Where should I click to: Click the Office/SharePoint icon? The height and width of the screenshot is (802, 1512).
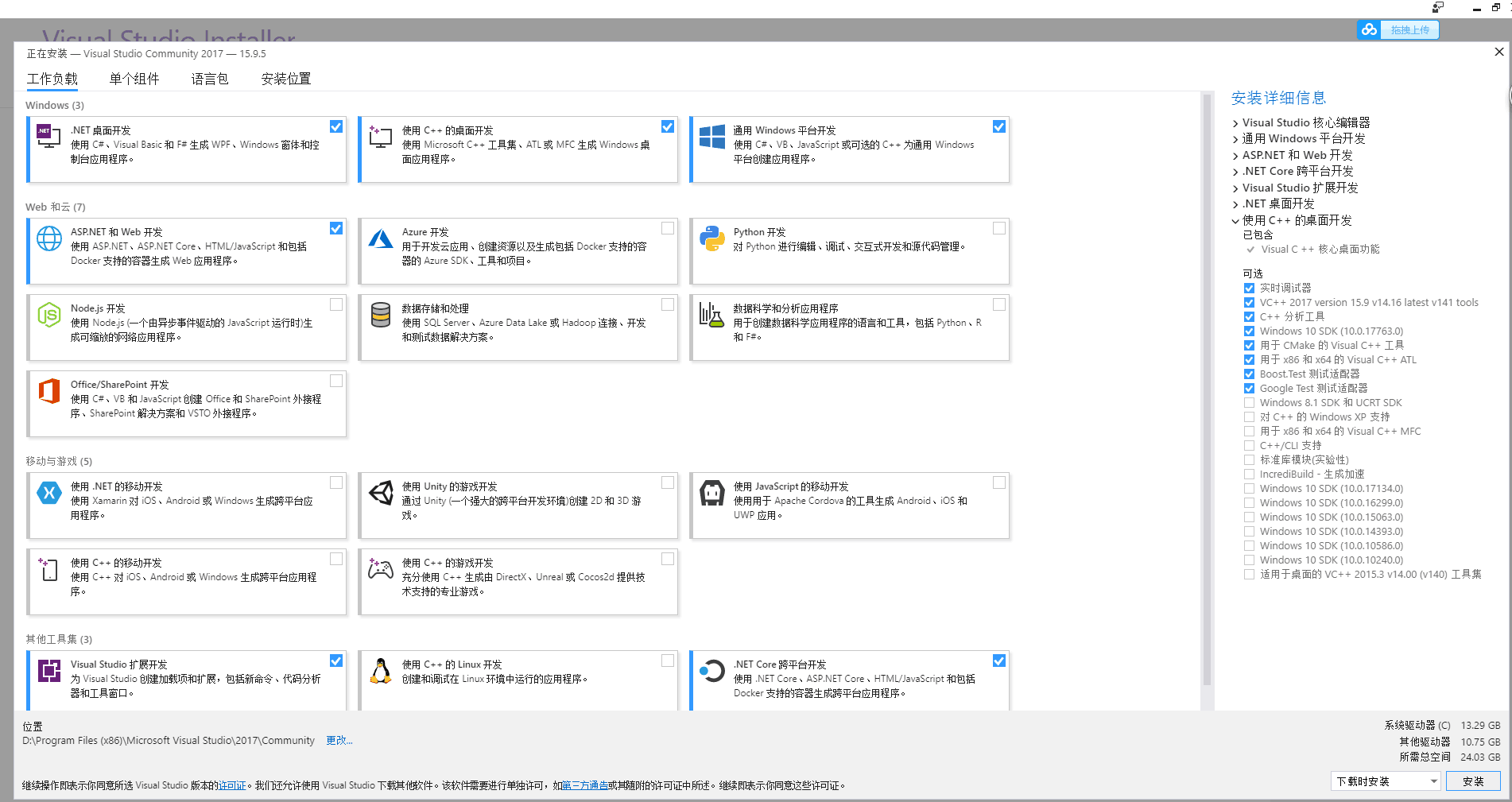[x=49, y=391]
